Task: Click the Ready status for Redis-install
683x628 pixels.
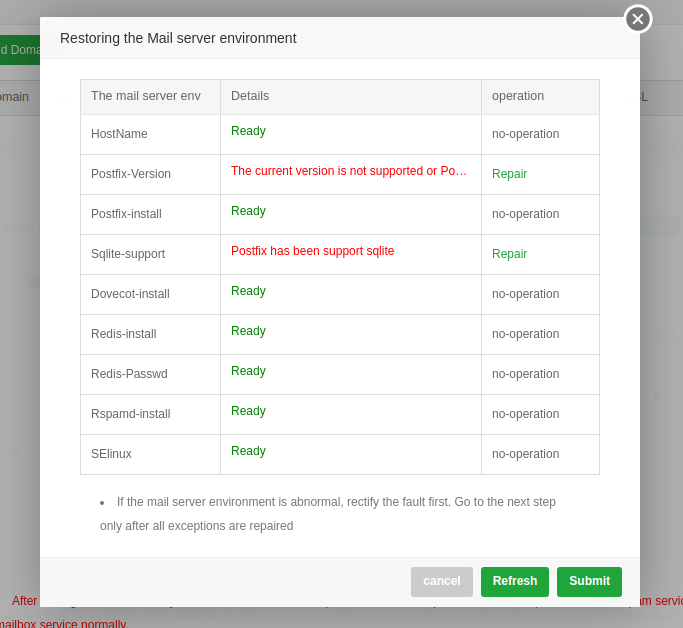Action: [x=248, y=331]
